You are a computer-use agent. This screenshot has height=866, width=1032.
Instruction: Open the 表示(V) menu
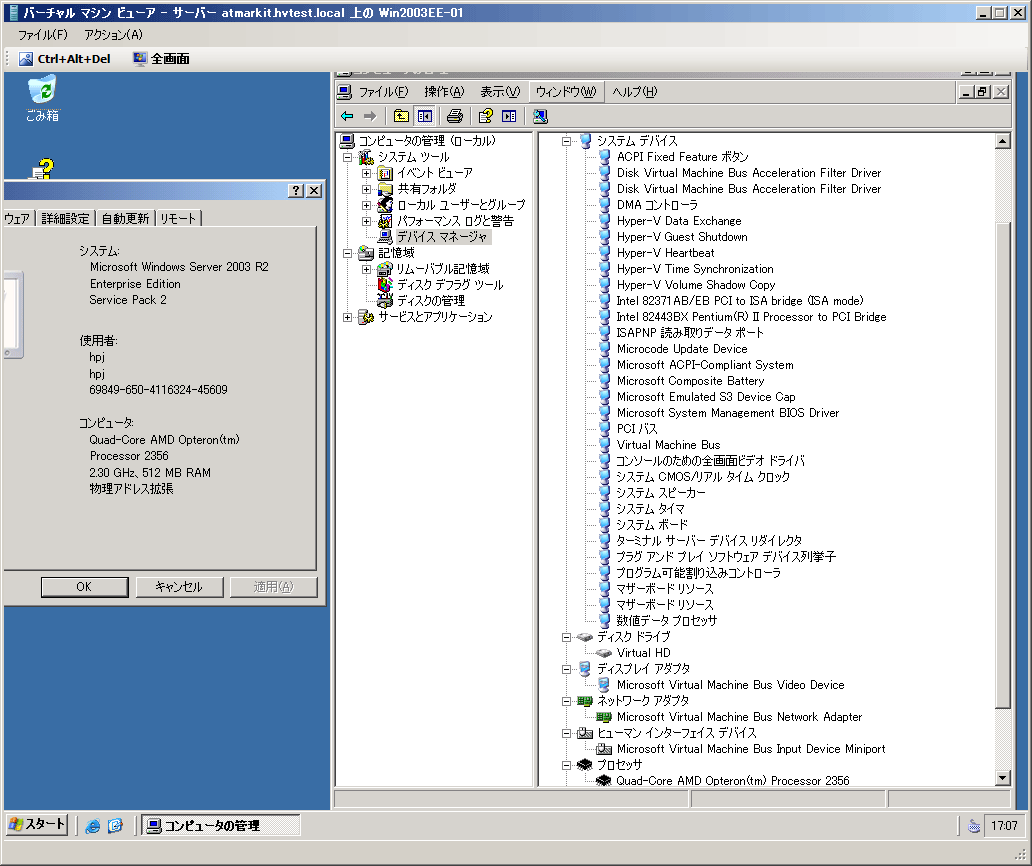coord(500,92)
